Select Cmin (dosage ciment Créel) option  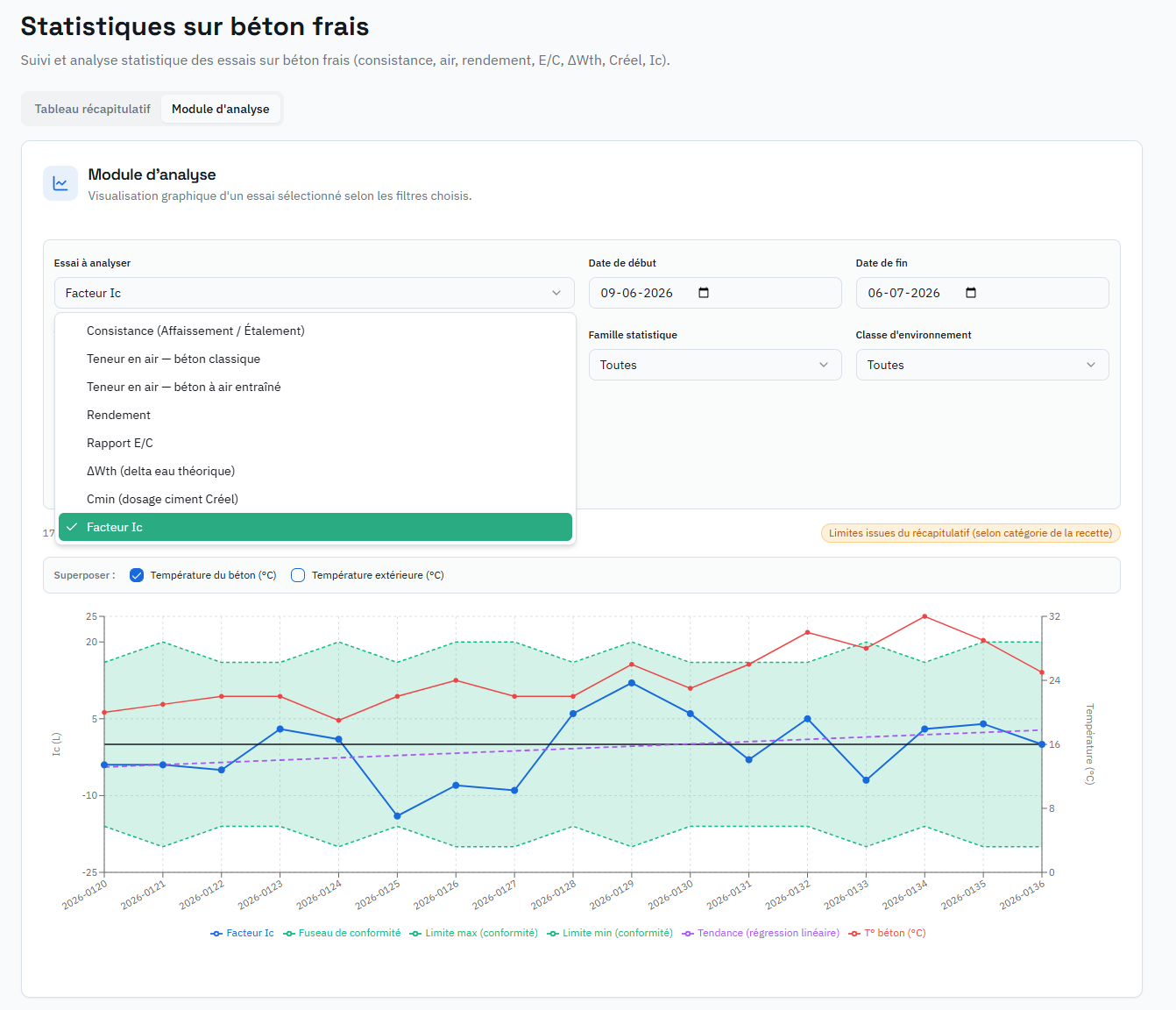tap(315, 499)
